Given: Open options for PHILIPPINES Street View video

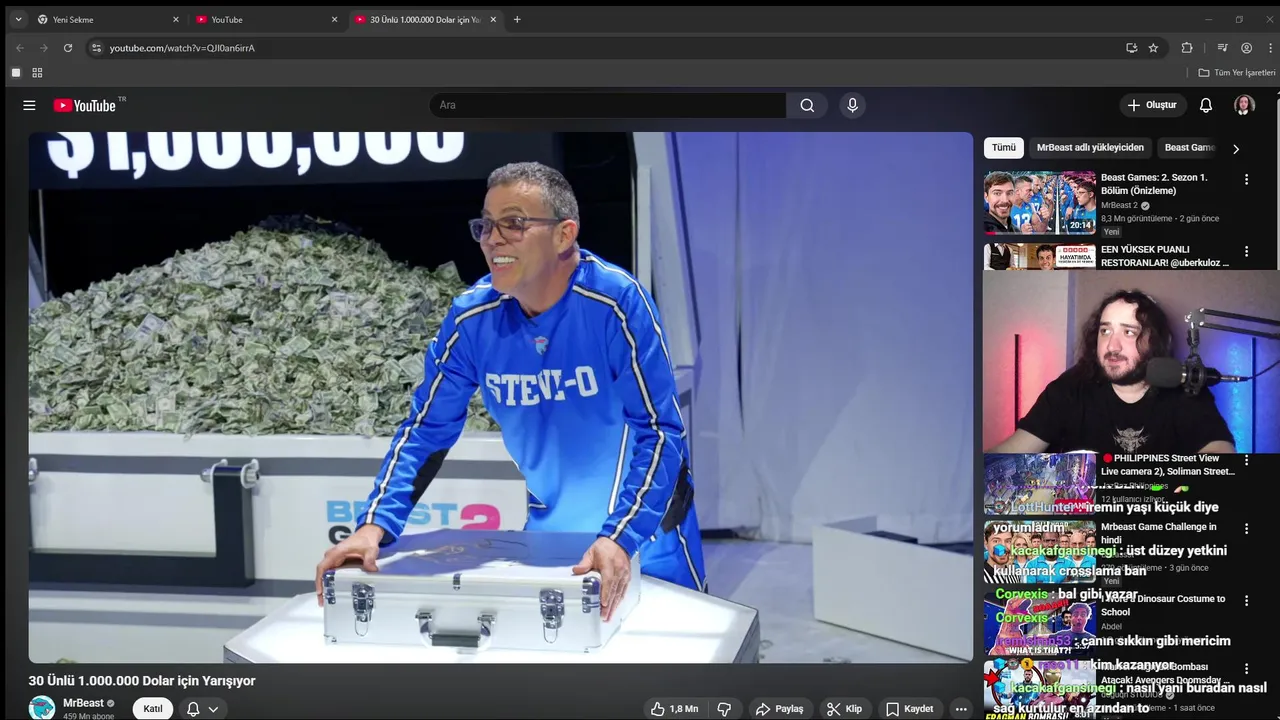Looking at the screenshot, I should [1246, 460].
